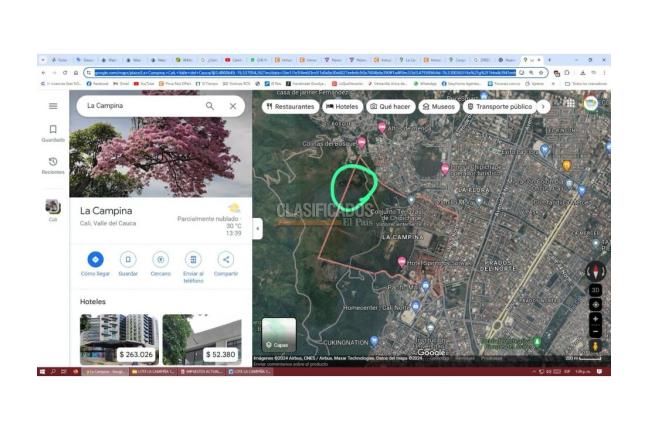
Task: Click the browser address bar
Action: [x=300, y=72]
